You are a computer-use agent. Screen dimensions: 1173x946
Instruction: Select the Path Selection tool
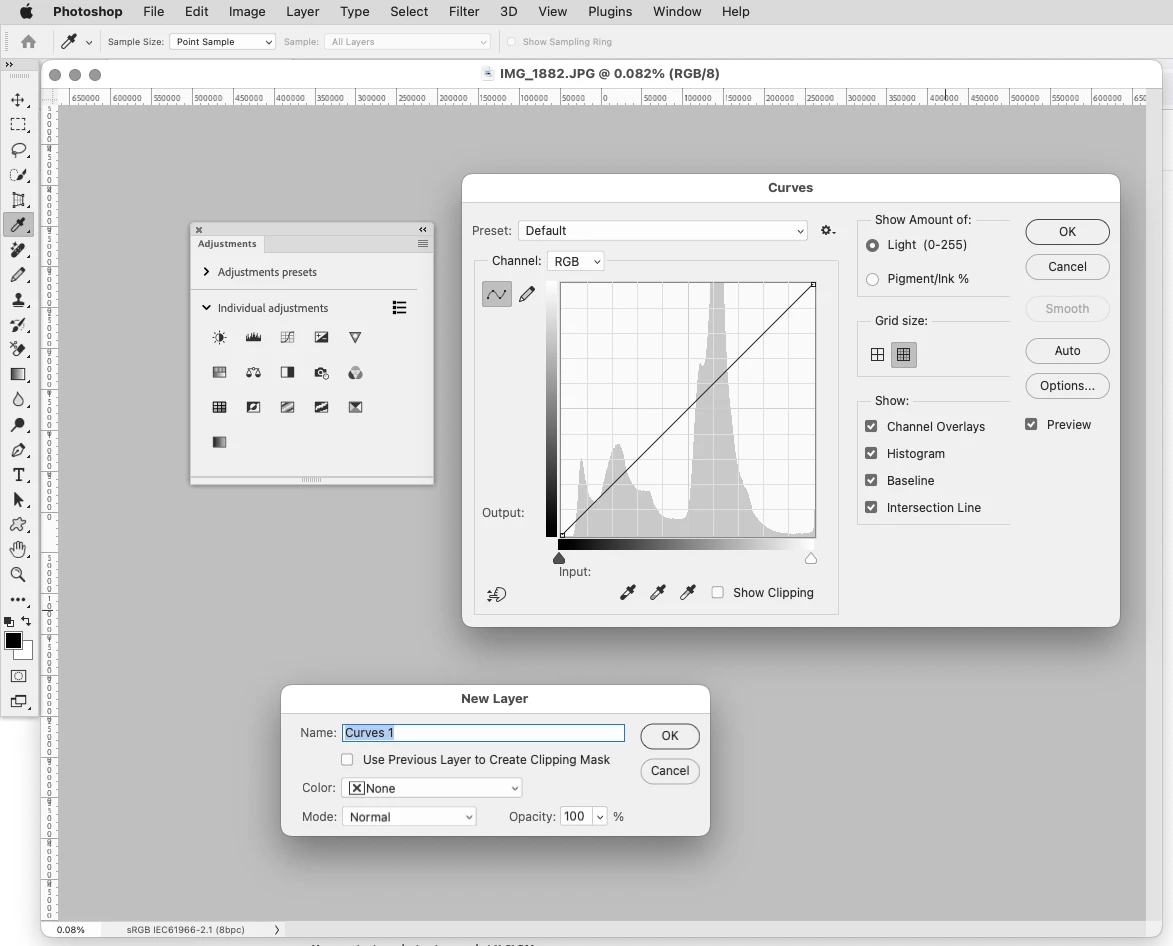click(18, 500)
